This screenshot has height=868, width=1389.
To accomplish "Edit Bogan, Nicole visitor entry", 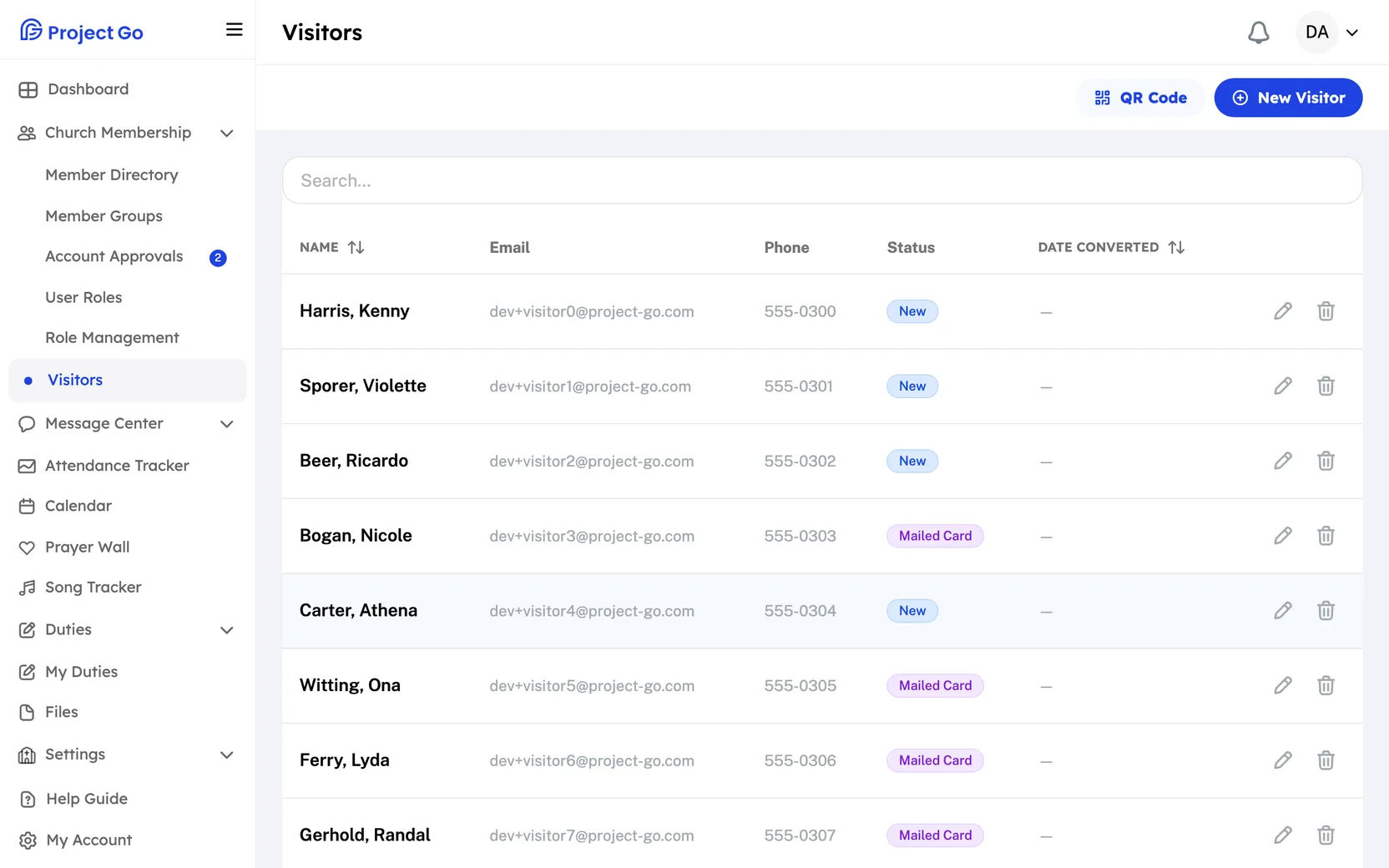I will [x=1283, y=536].
